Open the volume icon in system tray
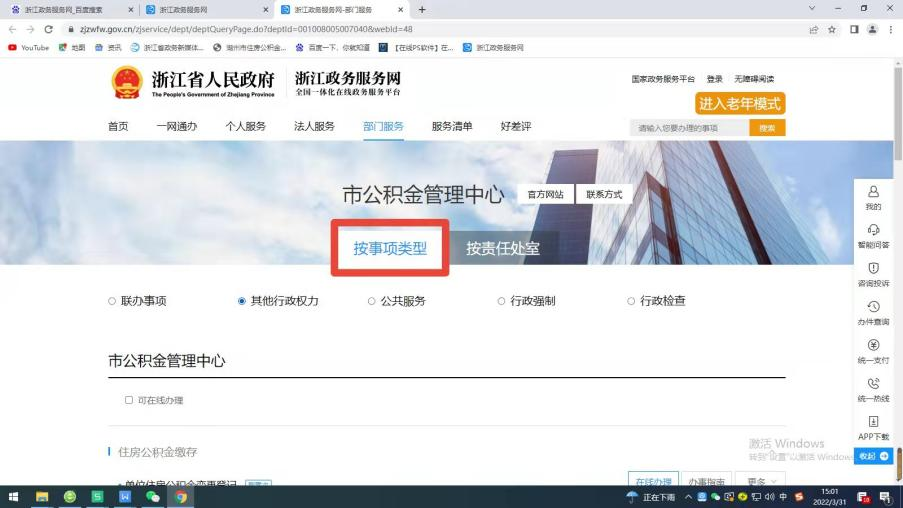 [770, 497]
